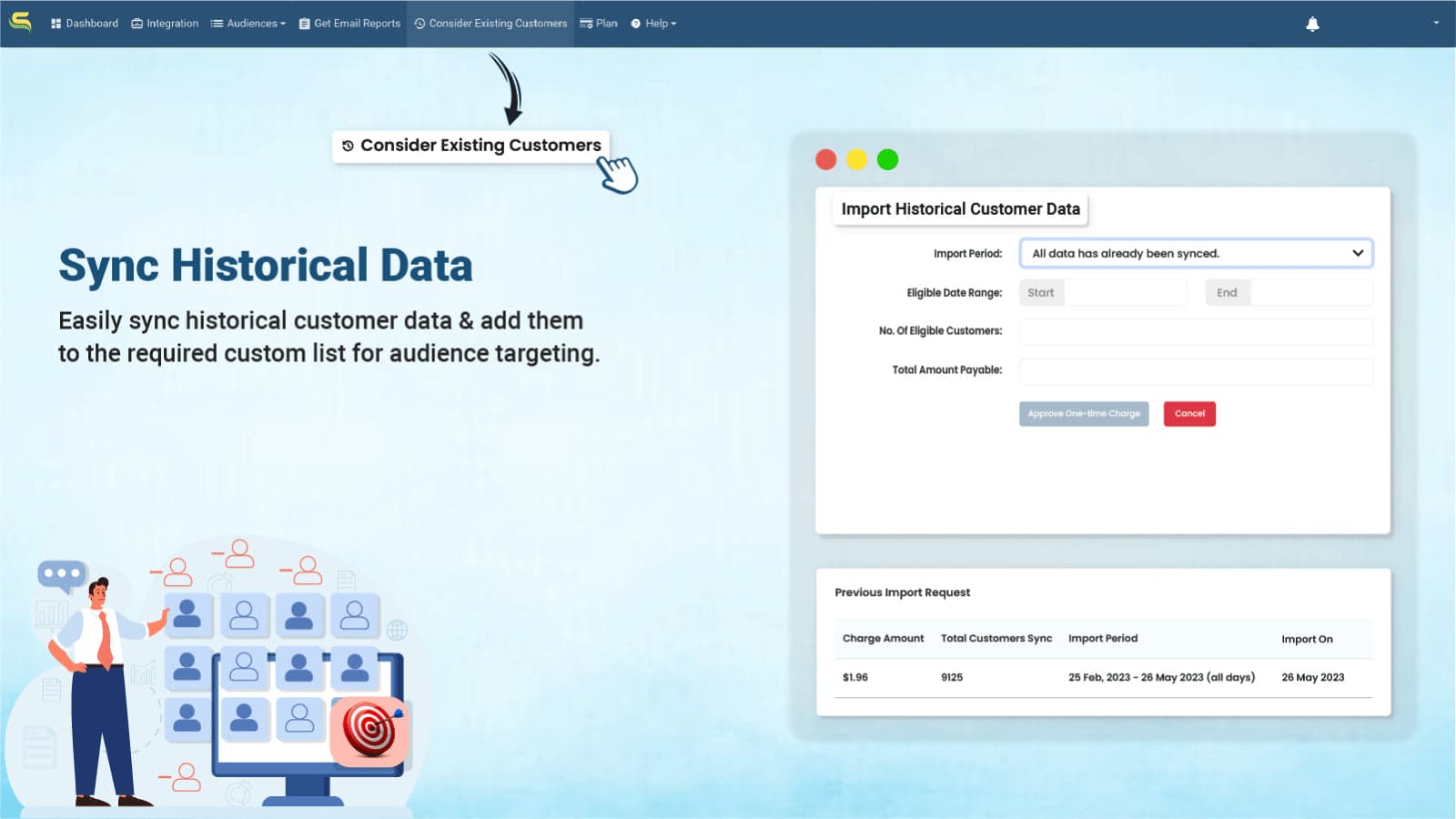Click the No. Of Eligible Customers field
This screenshot has height=819, width=1456.
1195,331
